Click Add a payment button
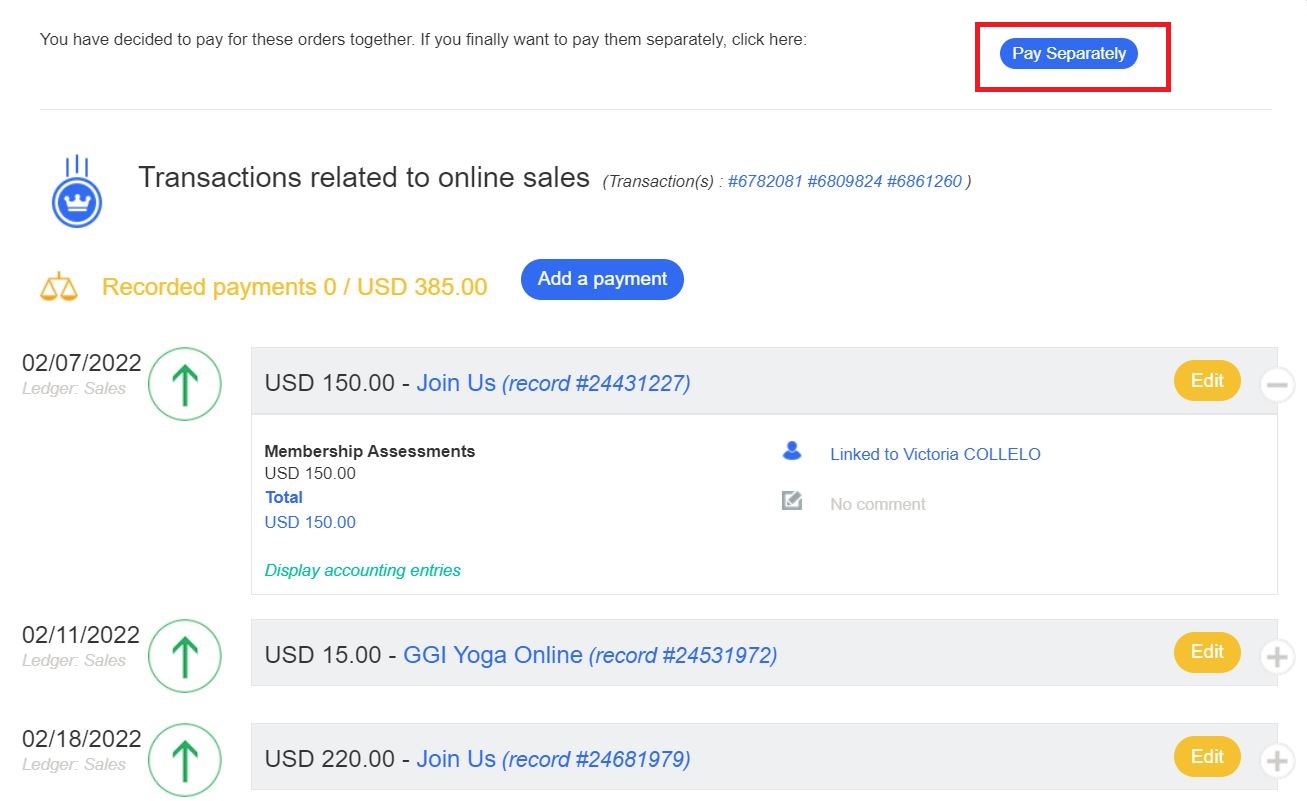This screenshot has width=1307, height=801. (602, 280)
